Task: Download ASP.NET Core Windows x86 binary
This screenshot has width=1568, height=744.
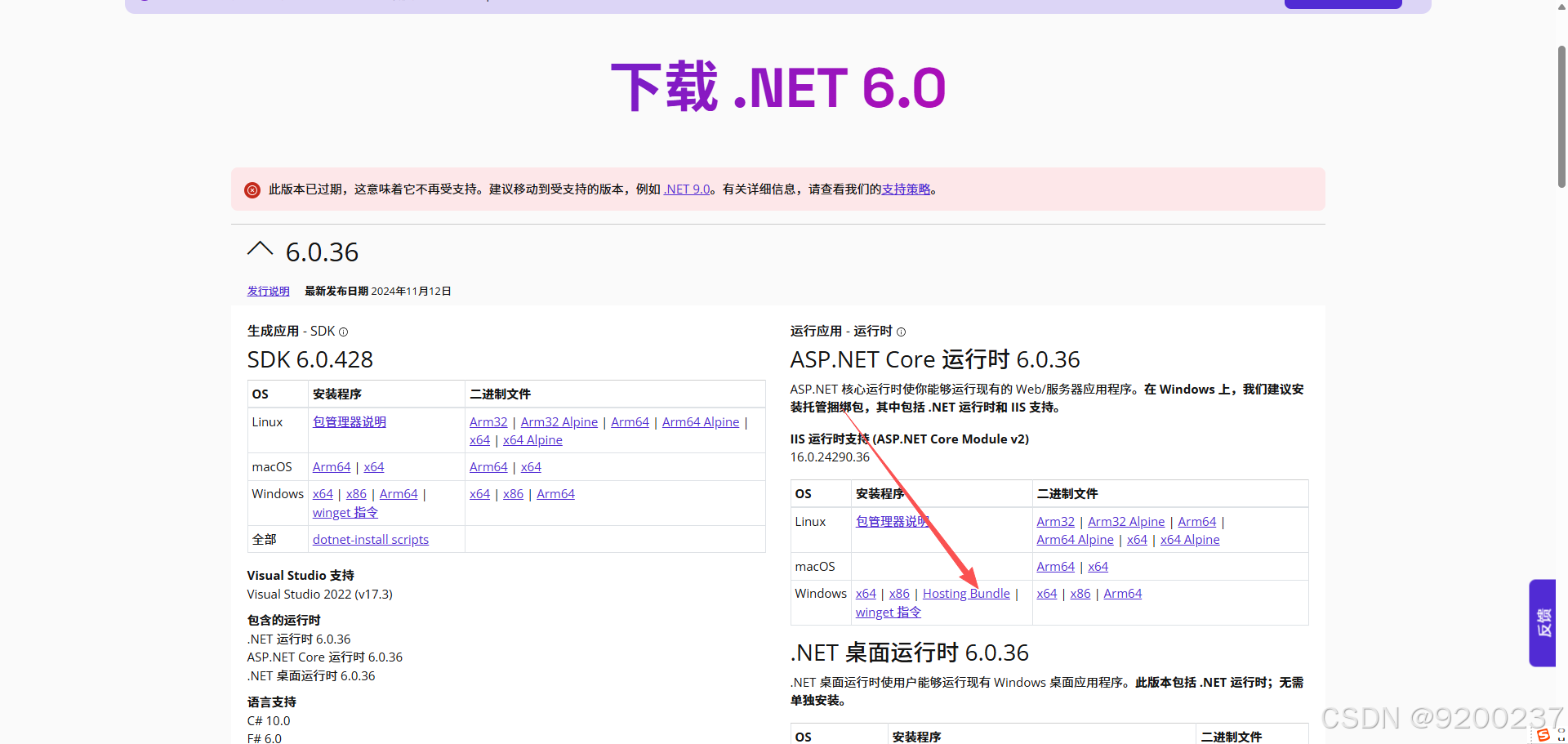Action: pyautogui.click(x=1080, y=593)
